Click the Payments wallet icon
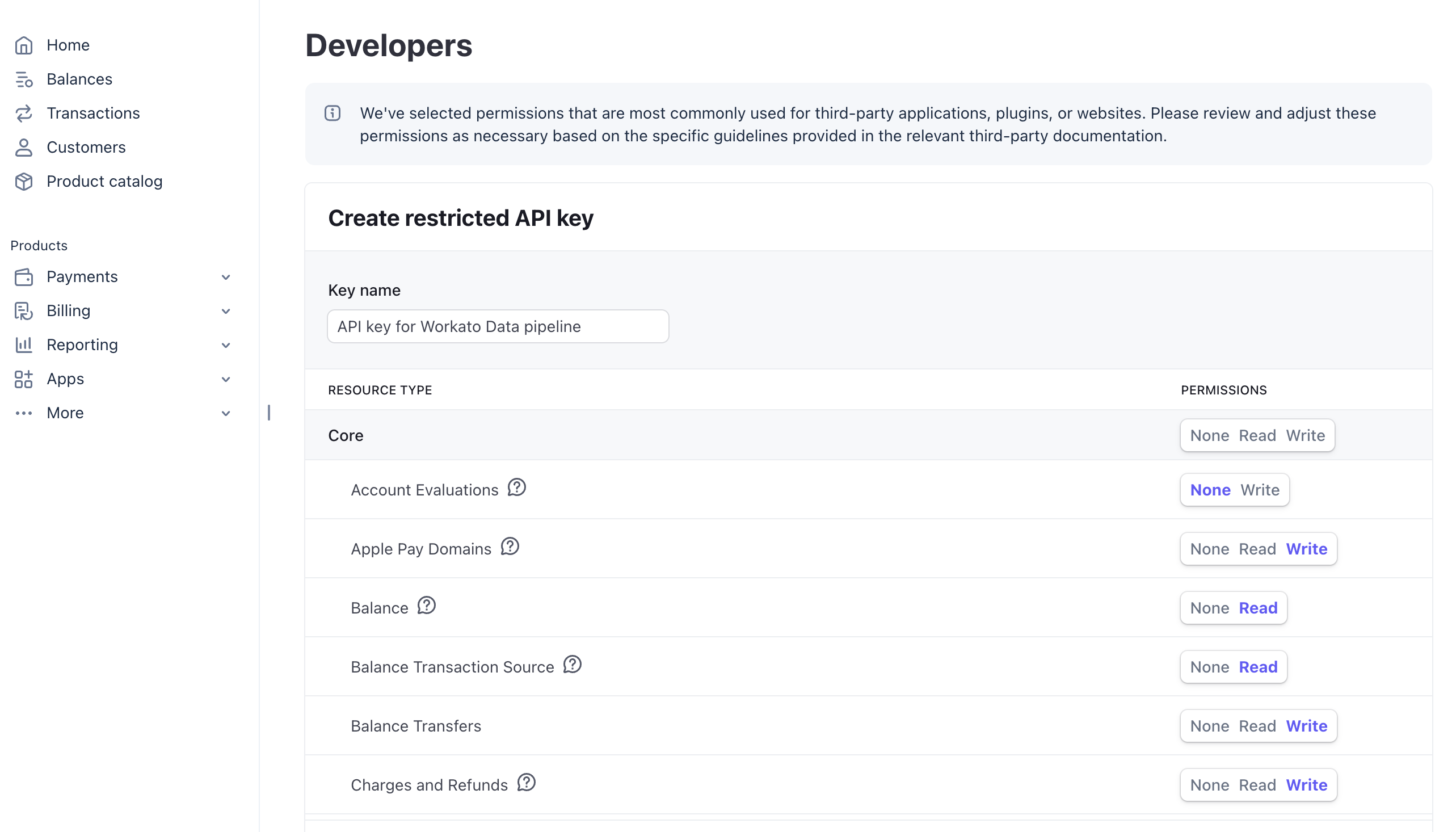This screenshot has height=832, width=1456. (23, 276)
